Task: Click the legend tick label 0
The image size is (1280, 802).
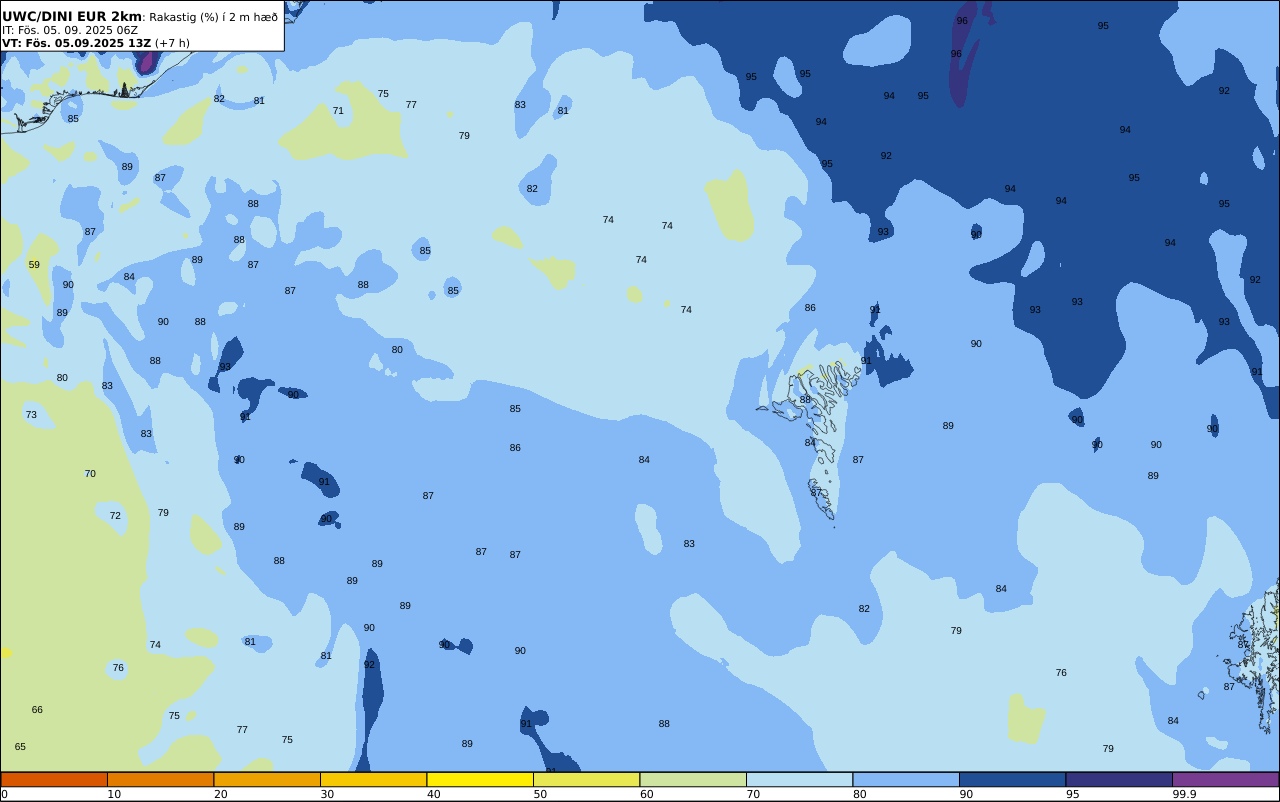Action: (4, 794)
